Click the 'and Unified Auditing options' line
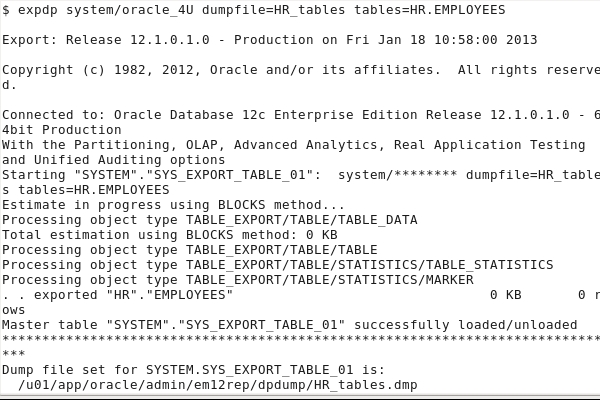The image size is (600, 400). [x=114, y=160]
